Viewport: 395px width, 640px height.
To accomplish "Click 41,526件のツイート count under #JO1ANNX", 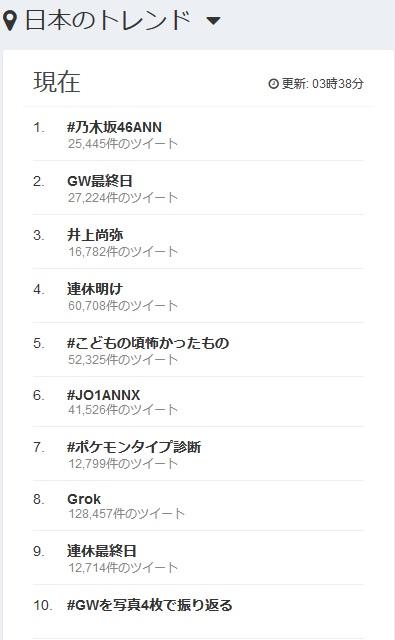I will tap(123, 409).
